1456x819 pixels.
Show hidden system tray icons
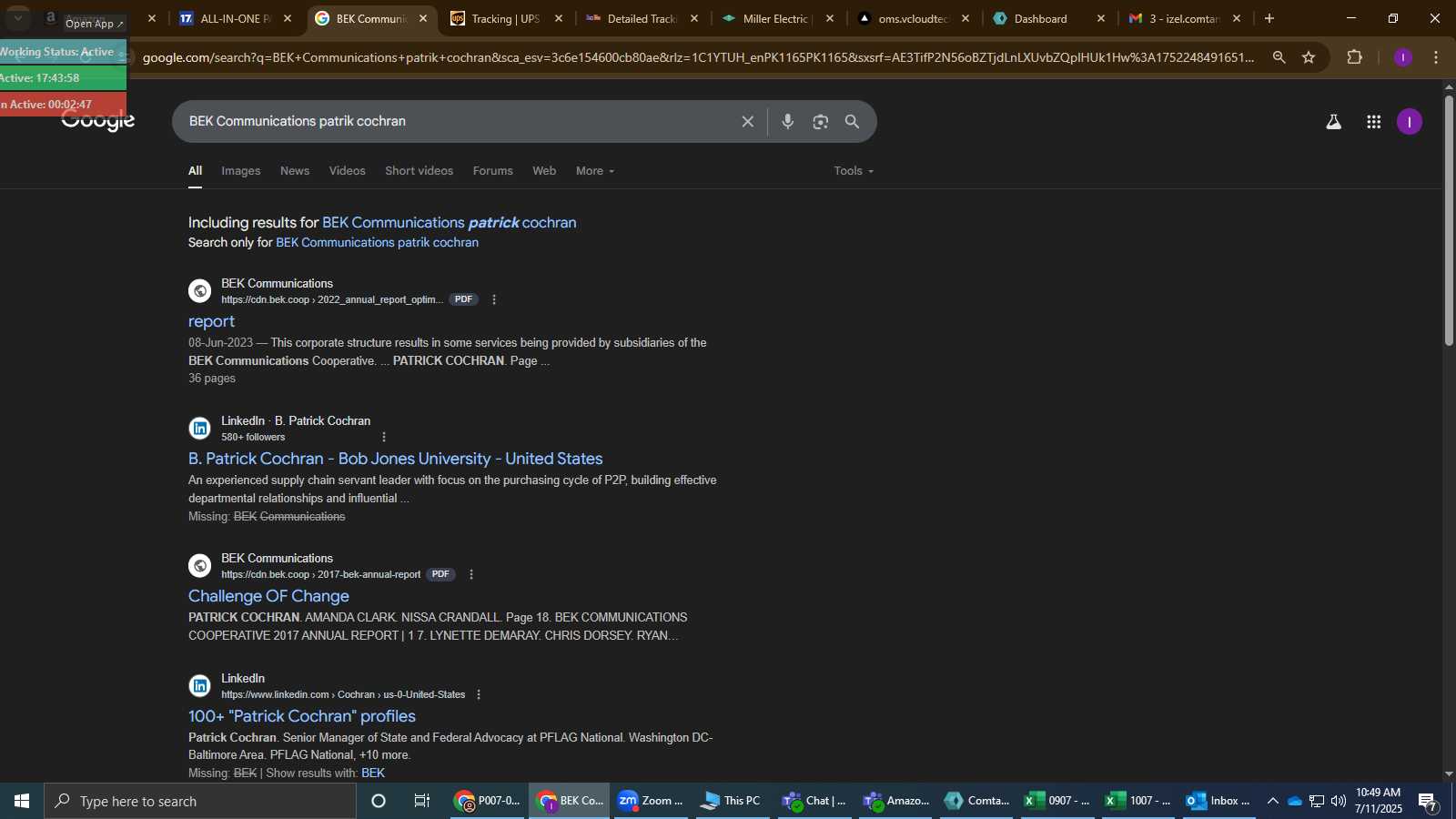pos(1273,801)
